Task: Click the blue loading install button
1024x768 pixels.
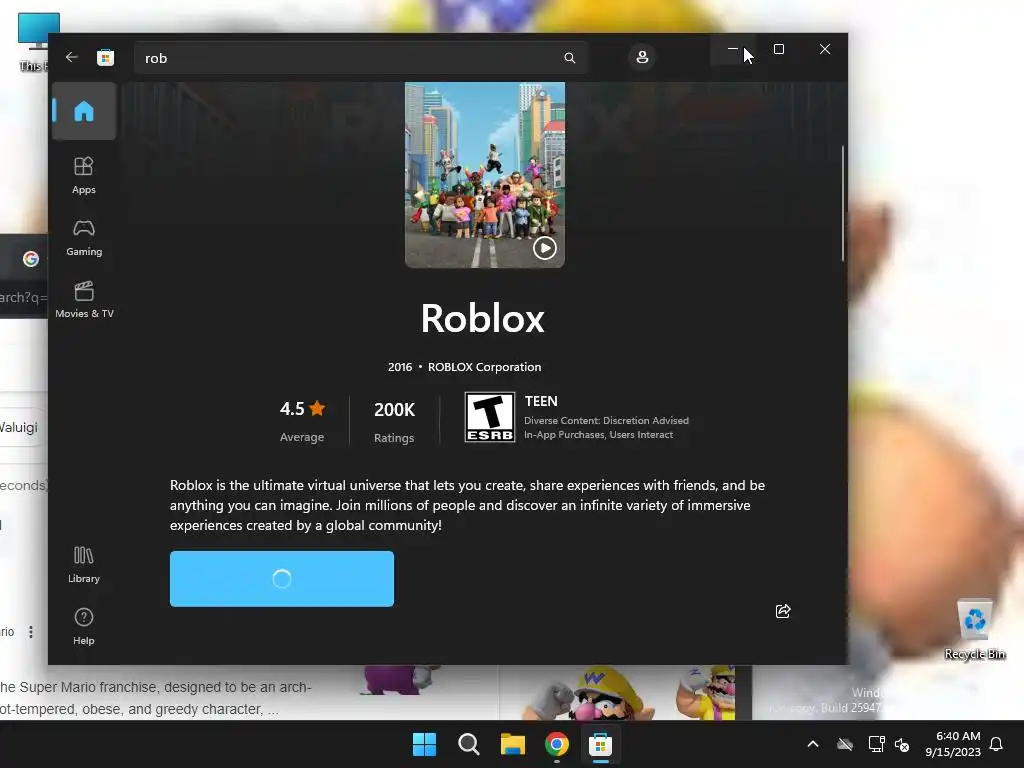Action: pos(281,579)
